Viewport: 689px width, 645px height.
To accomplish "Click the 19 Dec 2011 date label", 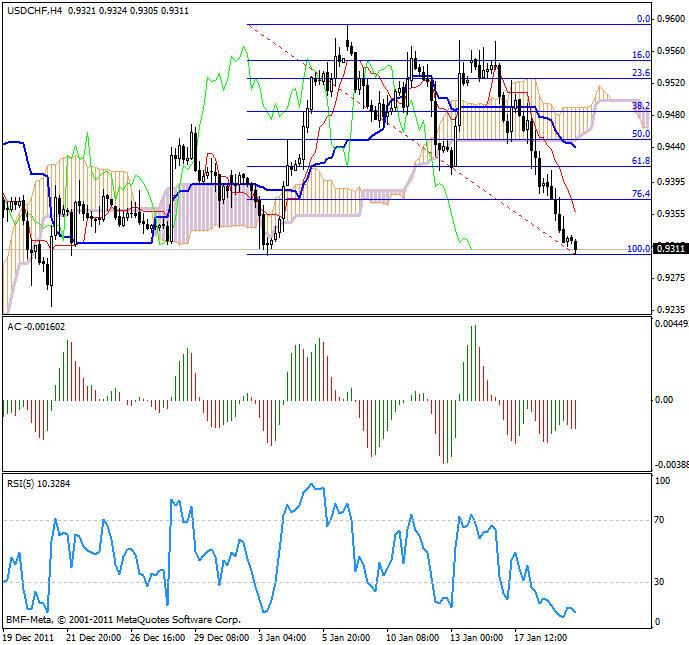I will (x=29, y=638).
